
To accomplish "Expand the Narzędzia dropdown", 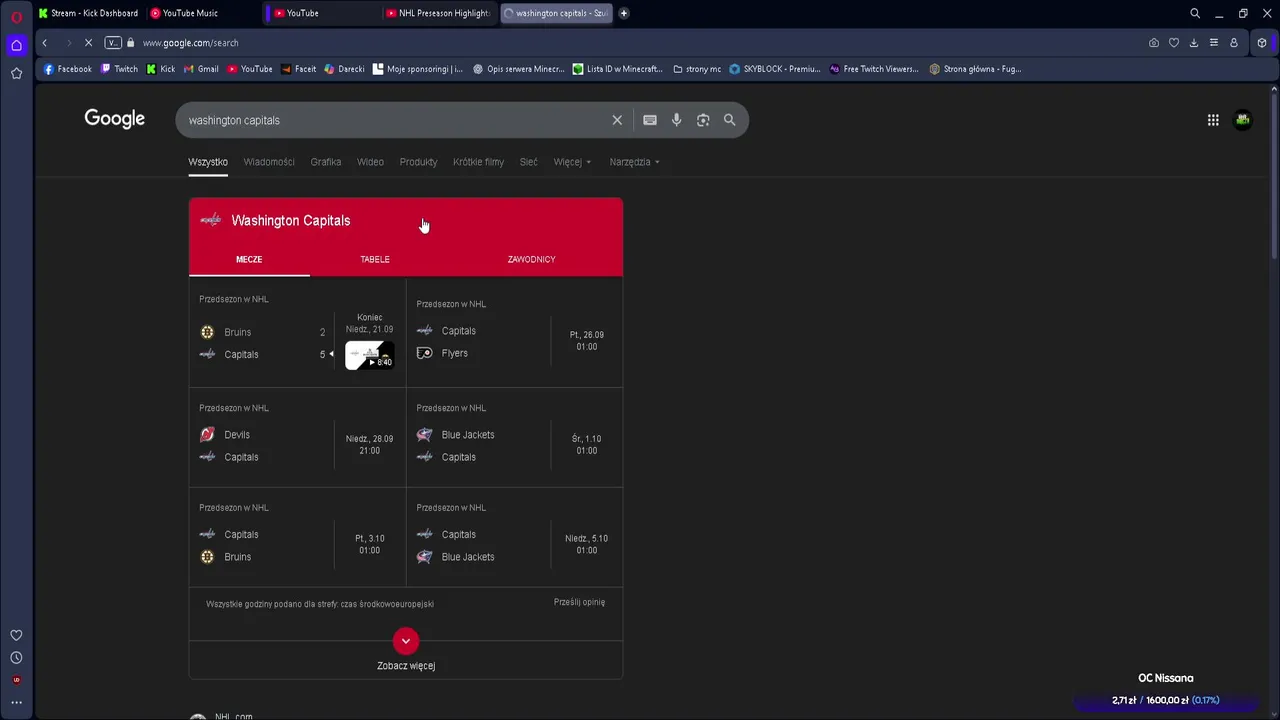I will pyautogui.click(x=634, y=162).
